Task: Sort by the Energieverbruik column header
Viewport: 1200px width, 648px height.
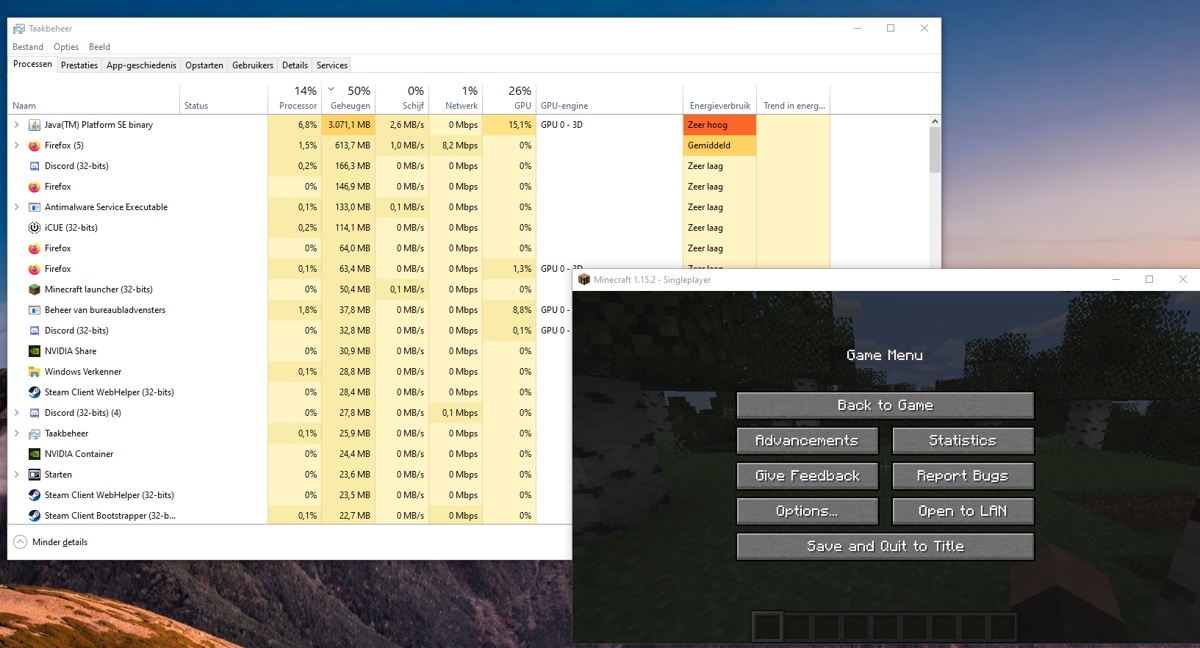Action: coord(720,98)
